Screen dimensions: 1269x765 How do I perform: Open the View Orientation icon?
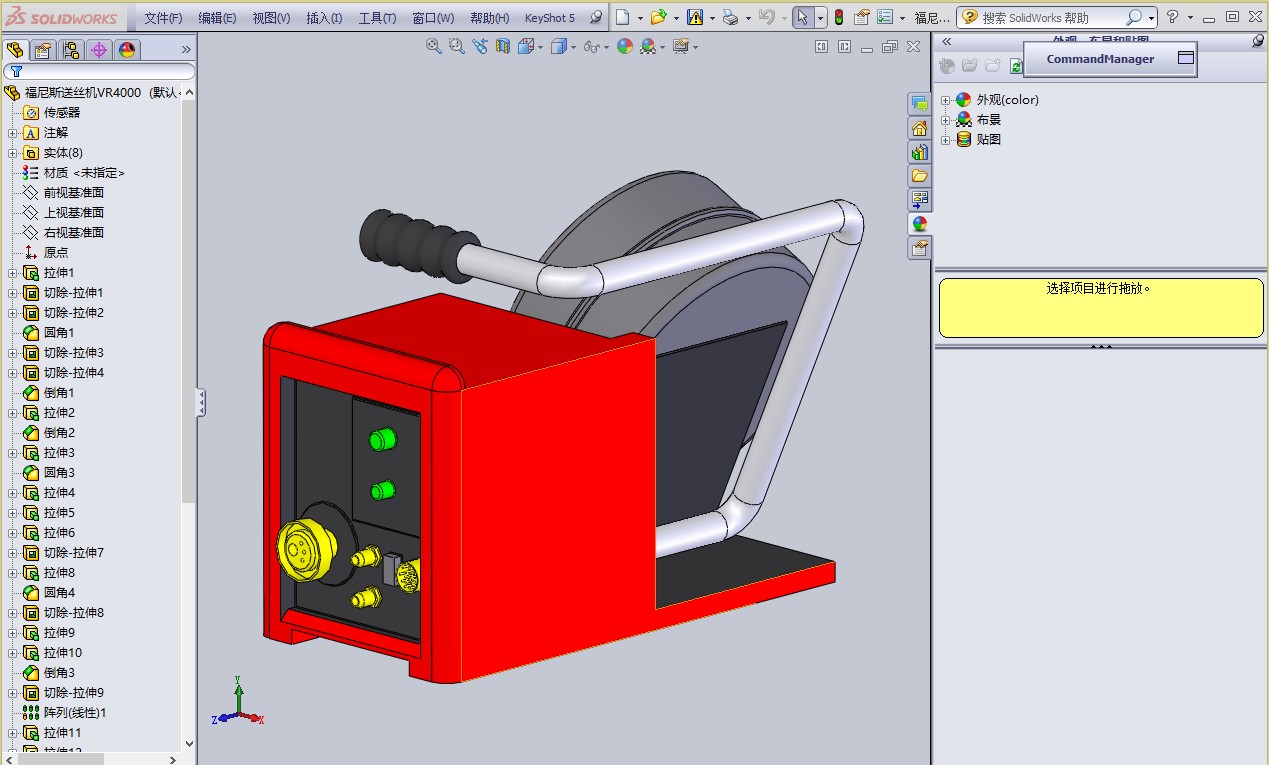click(526, 46)
